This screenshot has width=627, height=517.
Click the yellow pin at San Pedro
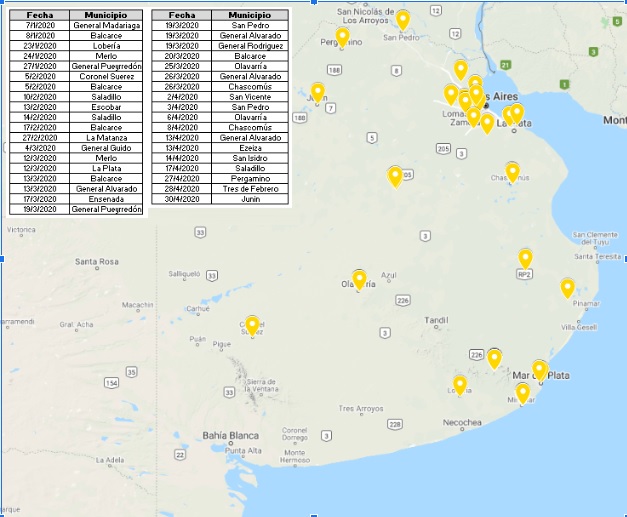pyautogui.click(x=403, y=19)
